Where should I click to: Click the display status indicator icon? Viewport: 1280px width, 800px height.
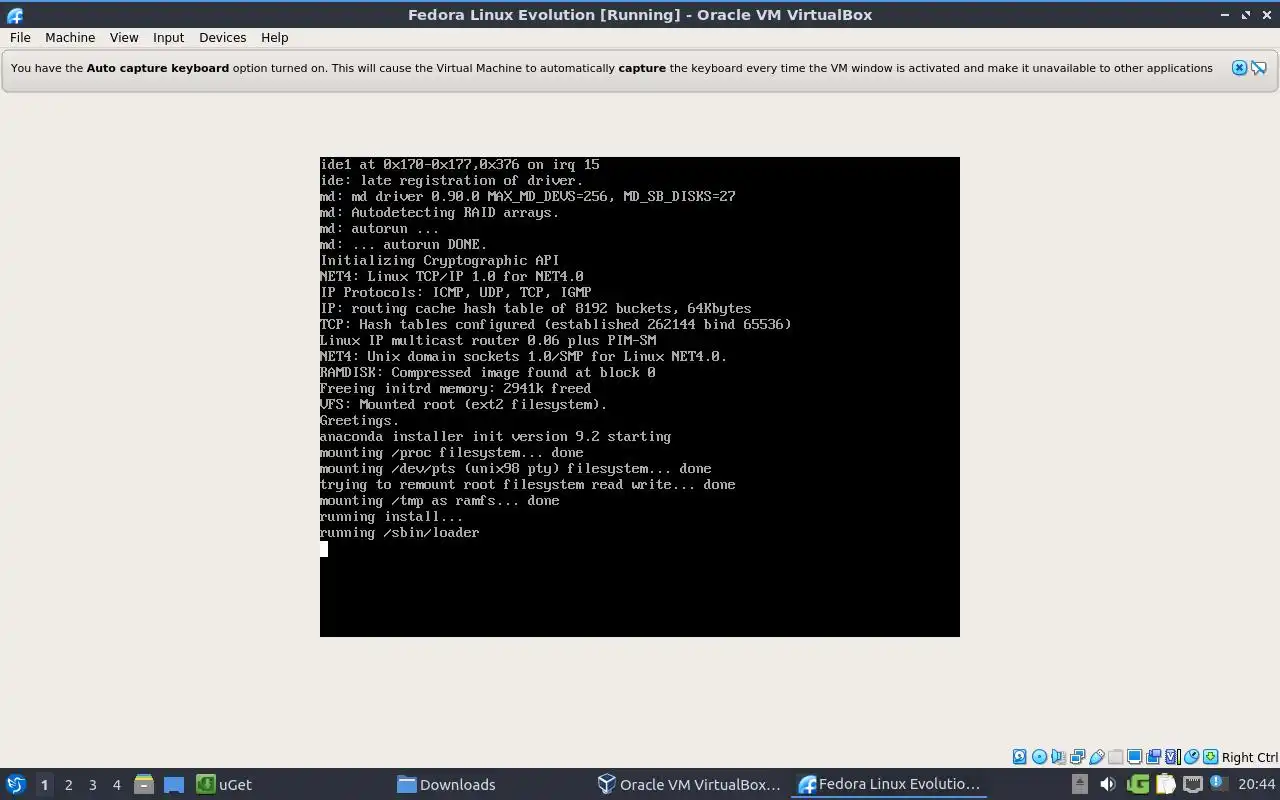(x=1134, y=757)
